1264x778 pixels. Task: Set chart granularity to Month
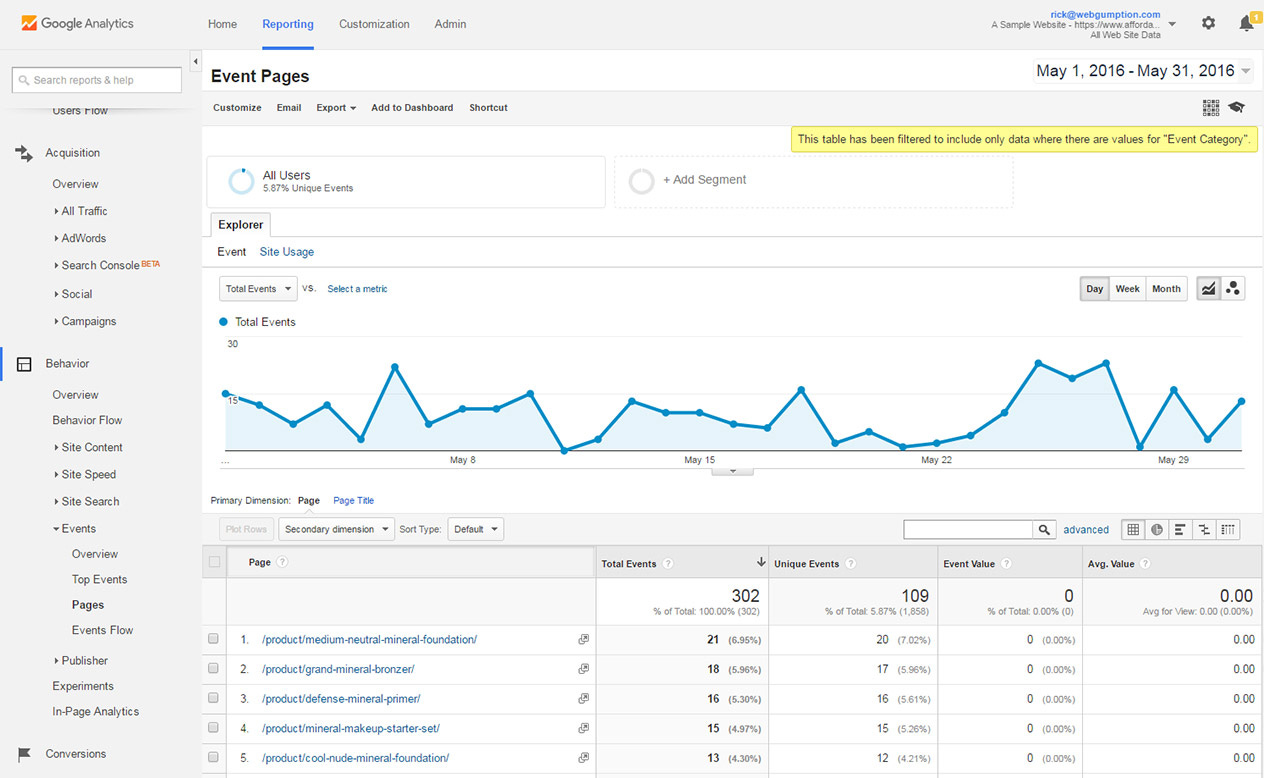(1166, 289)
